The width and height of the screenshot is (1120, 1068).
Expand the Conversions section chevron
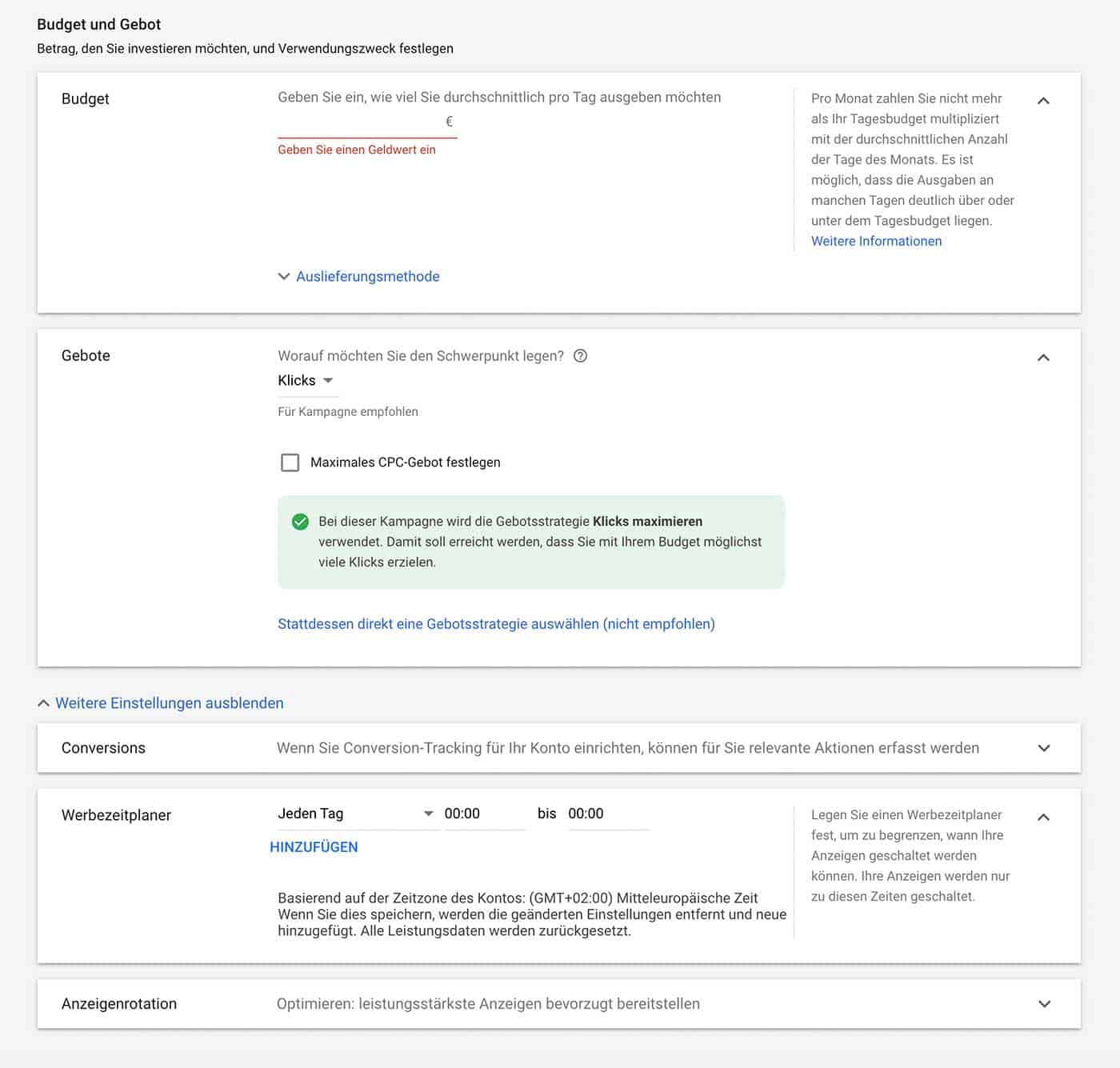click(1043, 748)
